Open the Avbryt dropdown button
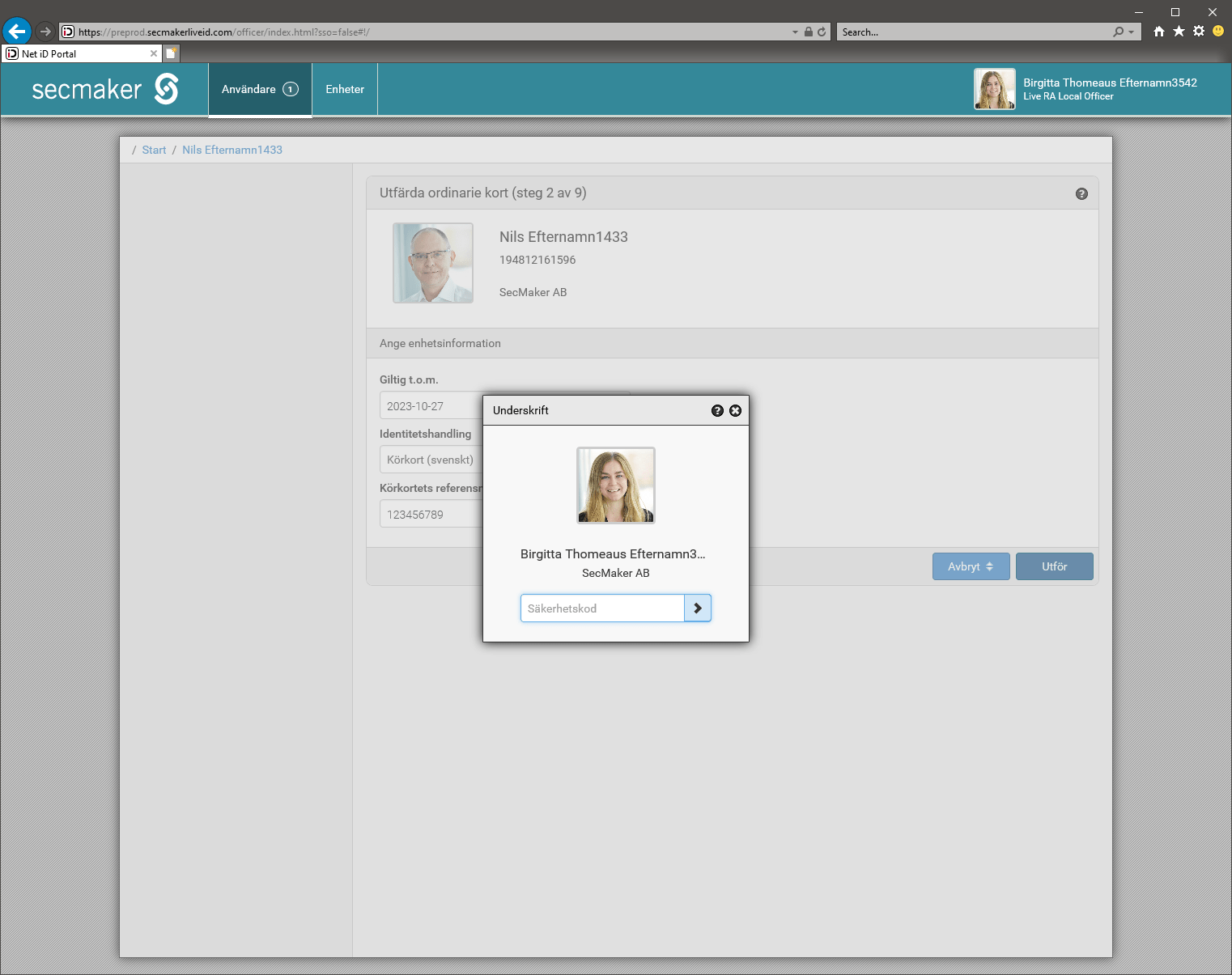Image resolution: width=1232 pixels, height=975 pixels. tap(971, 566)
